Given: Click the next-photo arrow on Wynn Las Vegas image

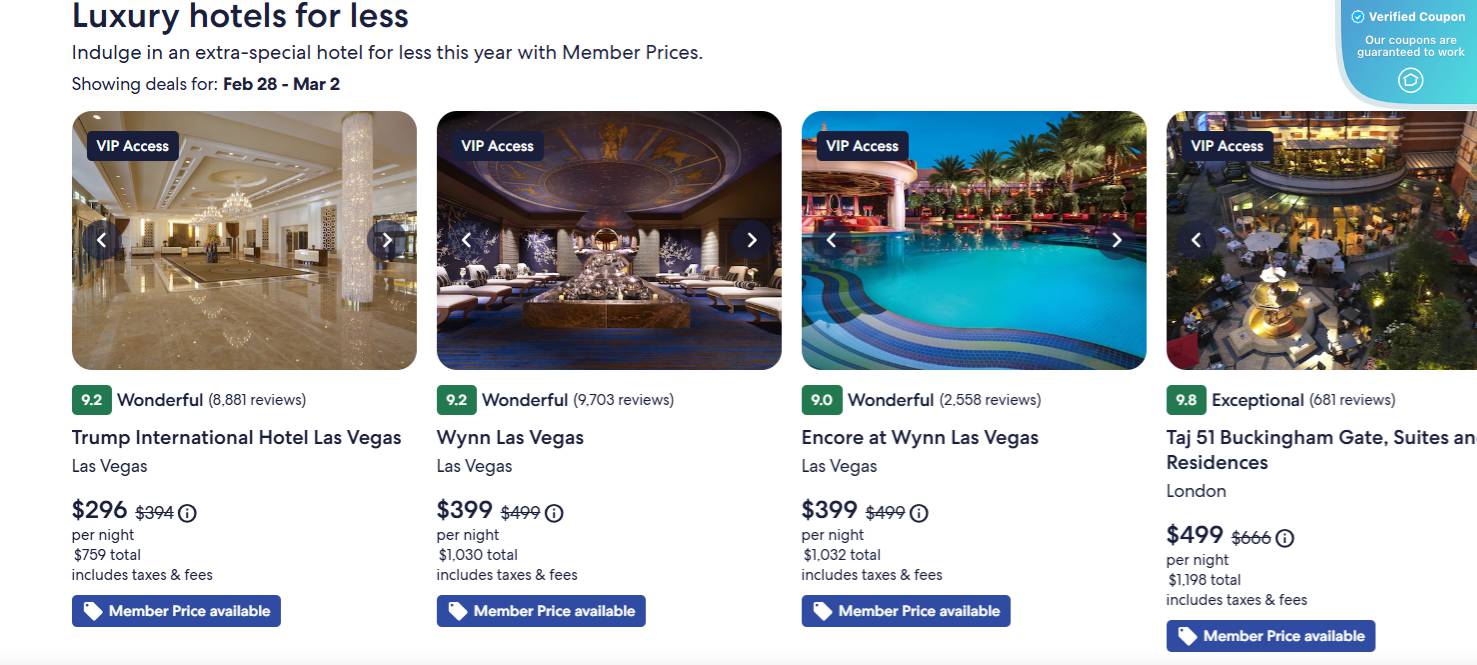Looking at the screenshot, I should pos(751,240).
